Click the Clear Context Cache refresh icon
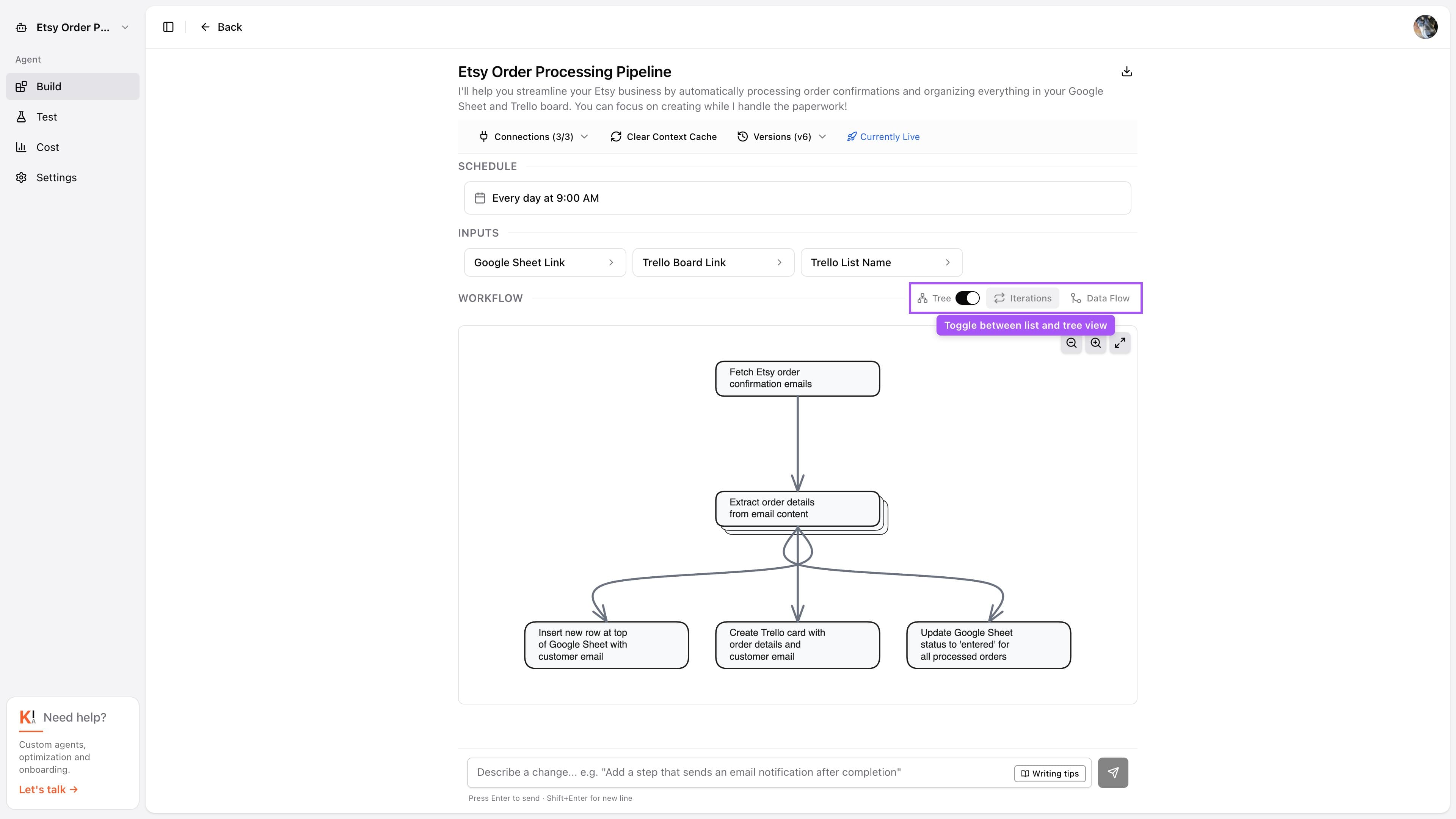 click(615, 136)
